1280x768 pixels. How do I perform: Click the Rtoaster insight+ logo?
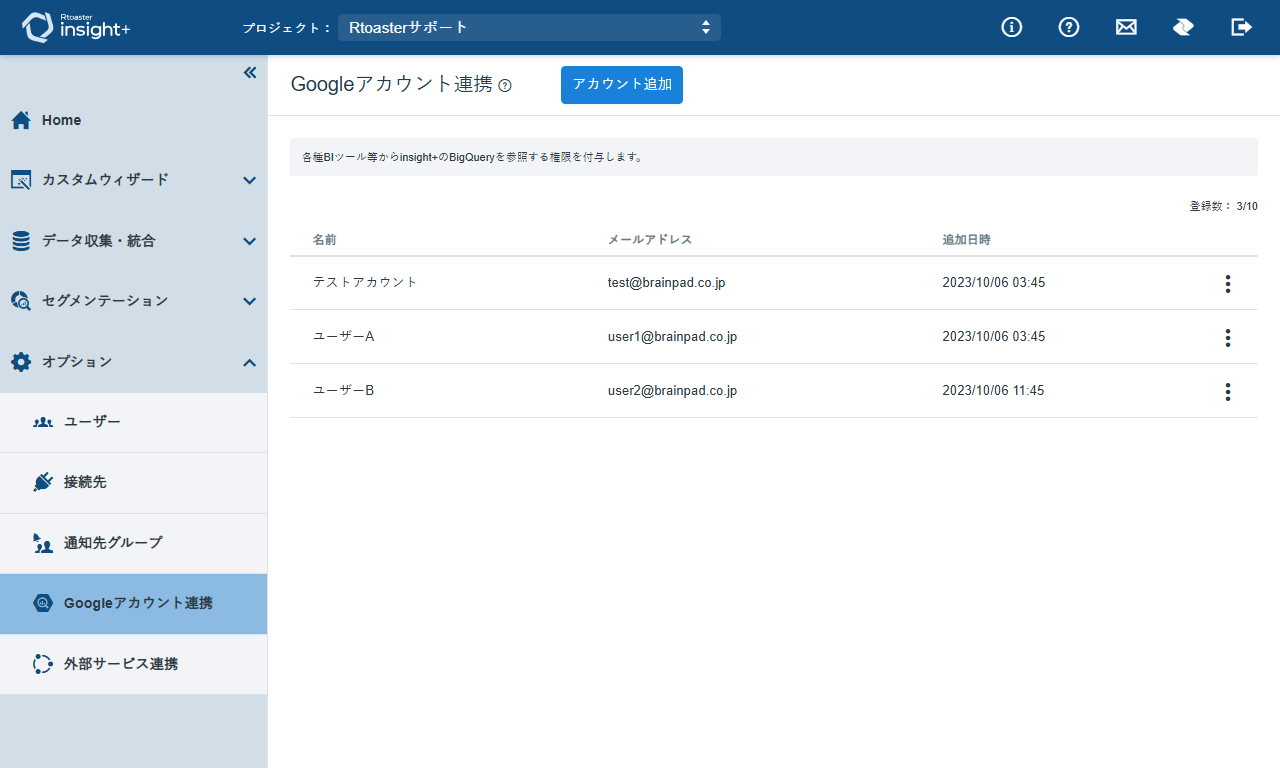[x=76, y=27]
